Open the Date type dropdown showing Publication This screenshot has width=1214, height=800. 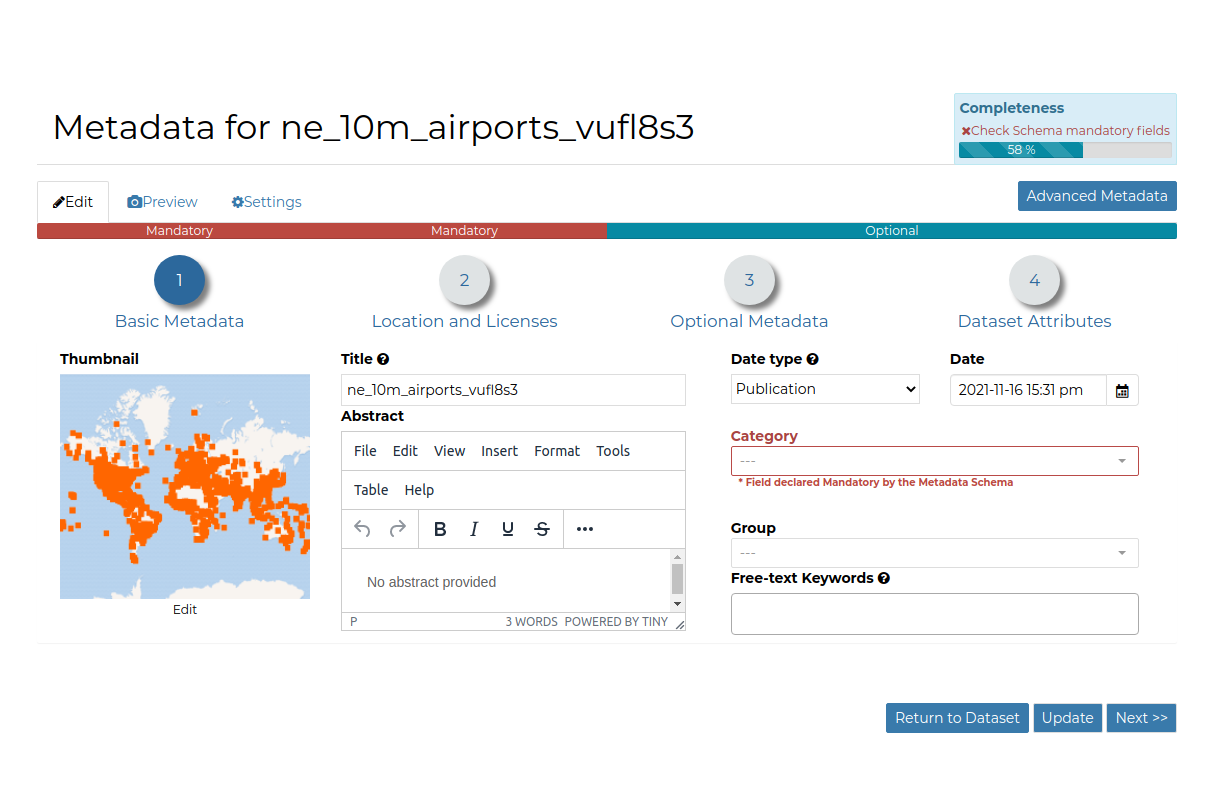(825, 389)
